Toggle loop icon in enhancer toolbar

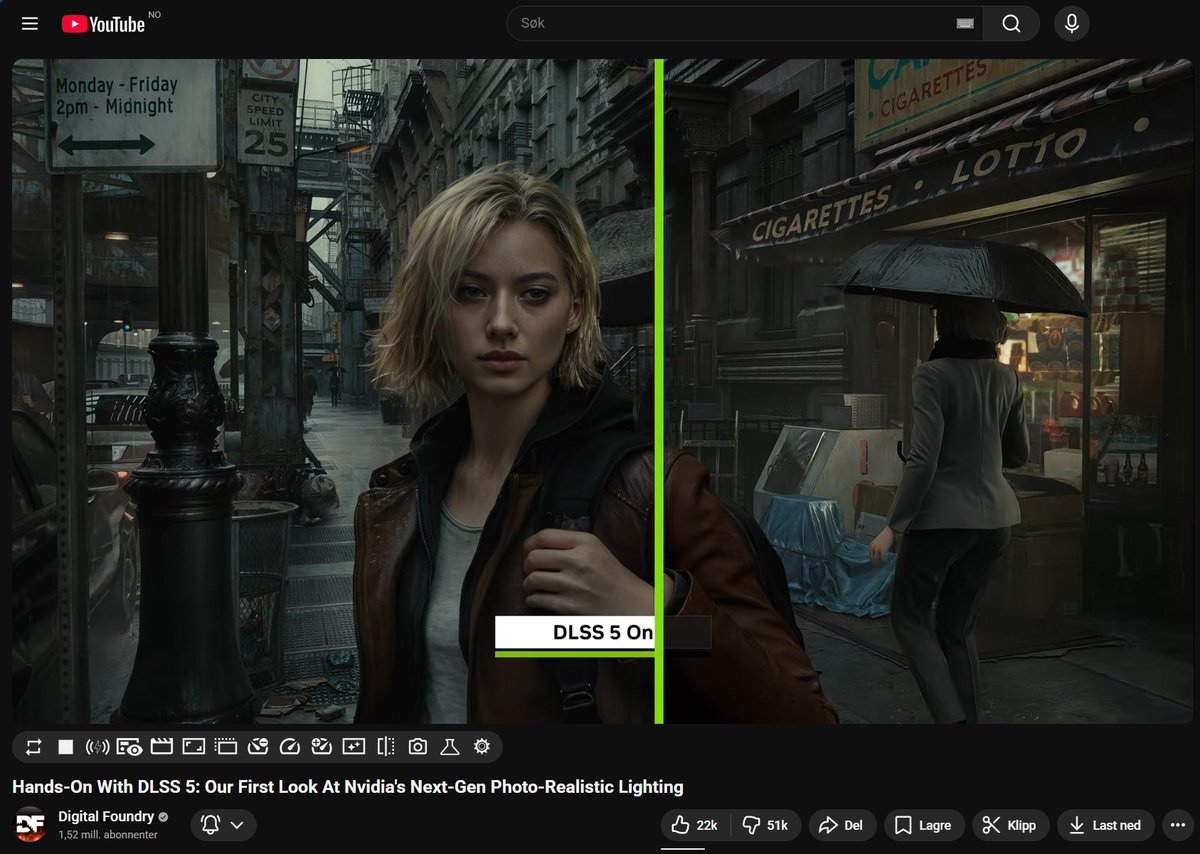(x=34, y=747)
